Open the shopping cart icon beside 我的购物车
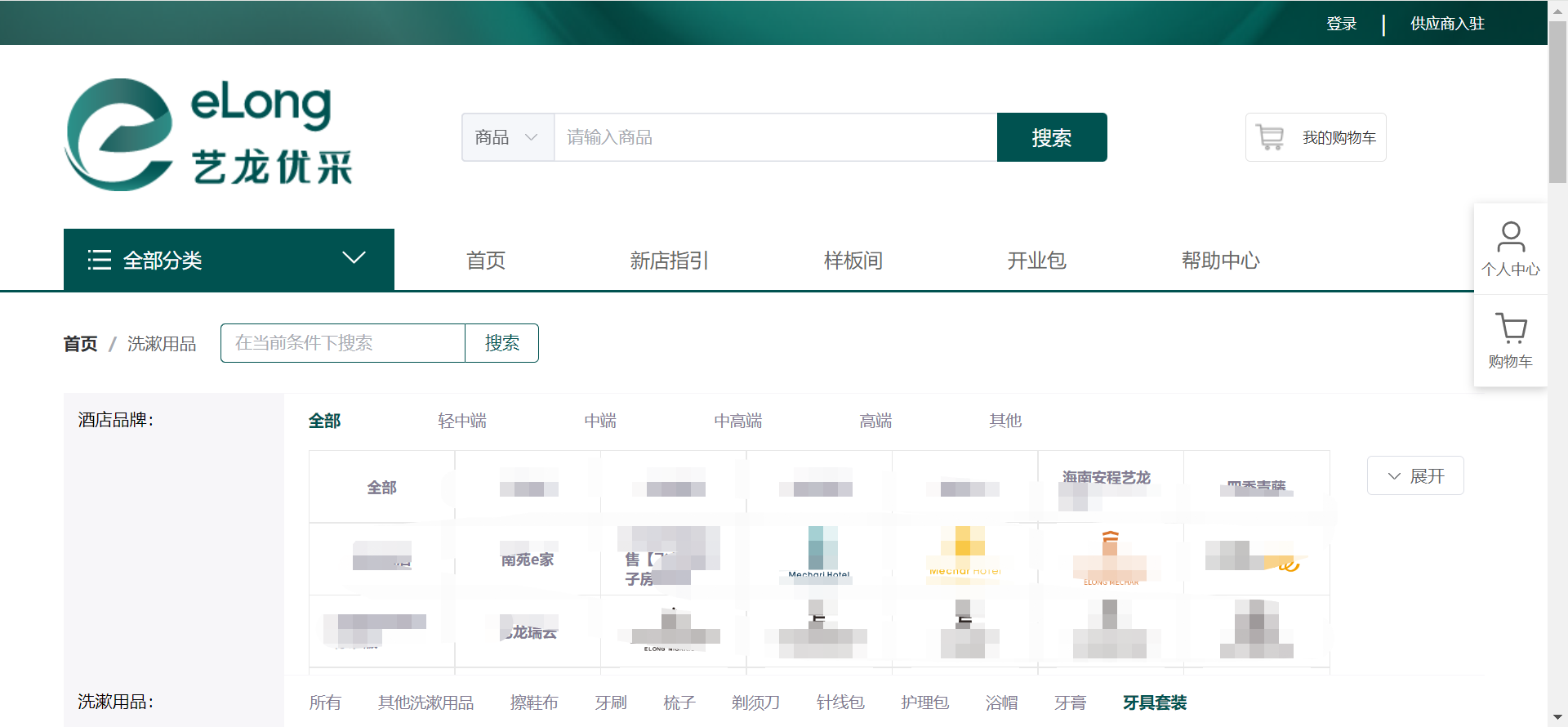Image resolution: width=1568 pixels, height=727 pixels. point(1270,137)
